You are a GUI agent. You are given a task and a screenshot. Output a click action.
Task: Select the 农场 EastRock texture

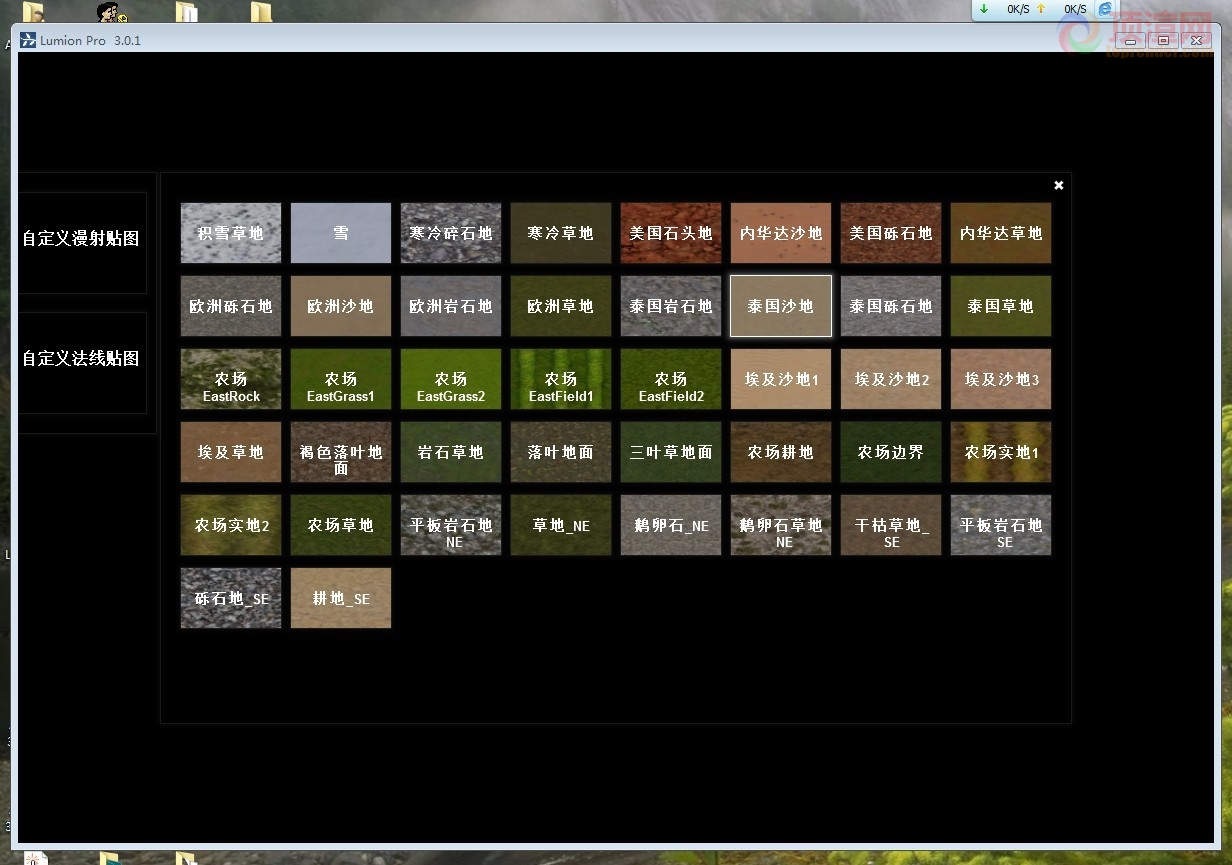[231, 379]
